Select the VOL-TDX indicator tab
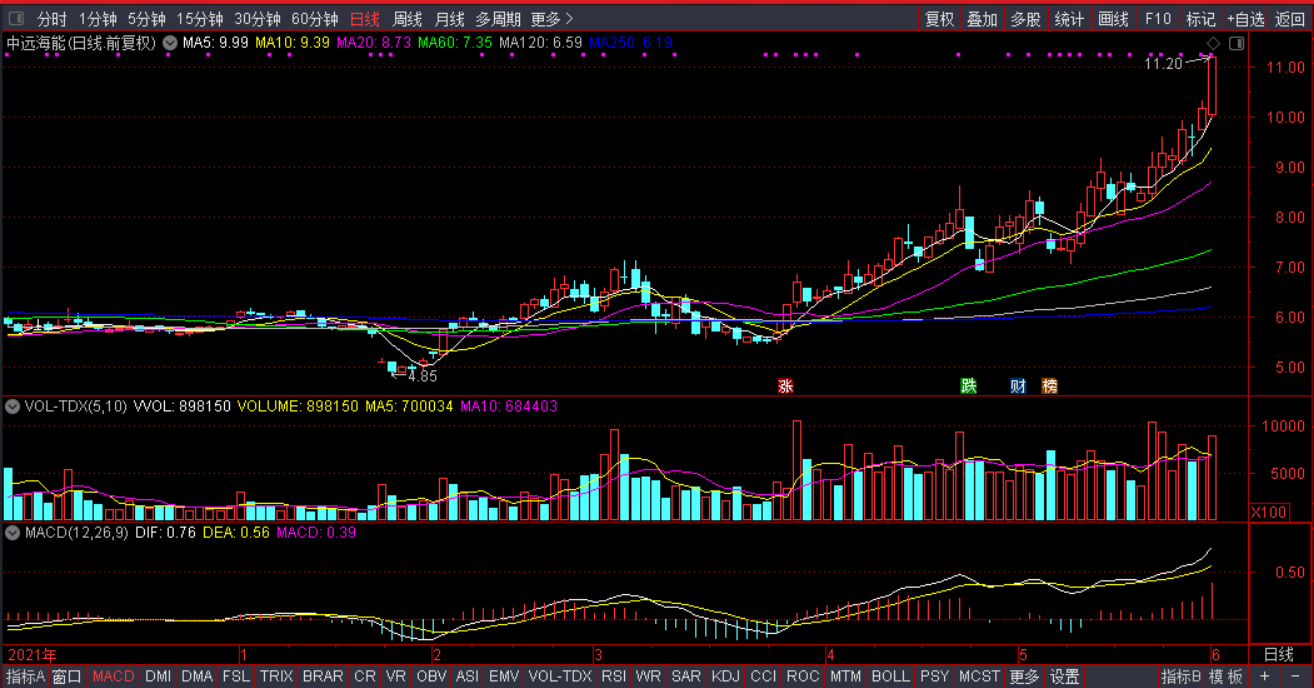Viewport: 1314px width, 688px height. 560,677
